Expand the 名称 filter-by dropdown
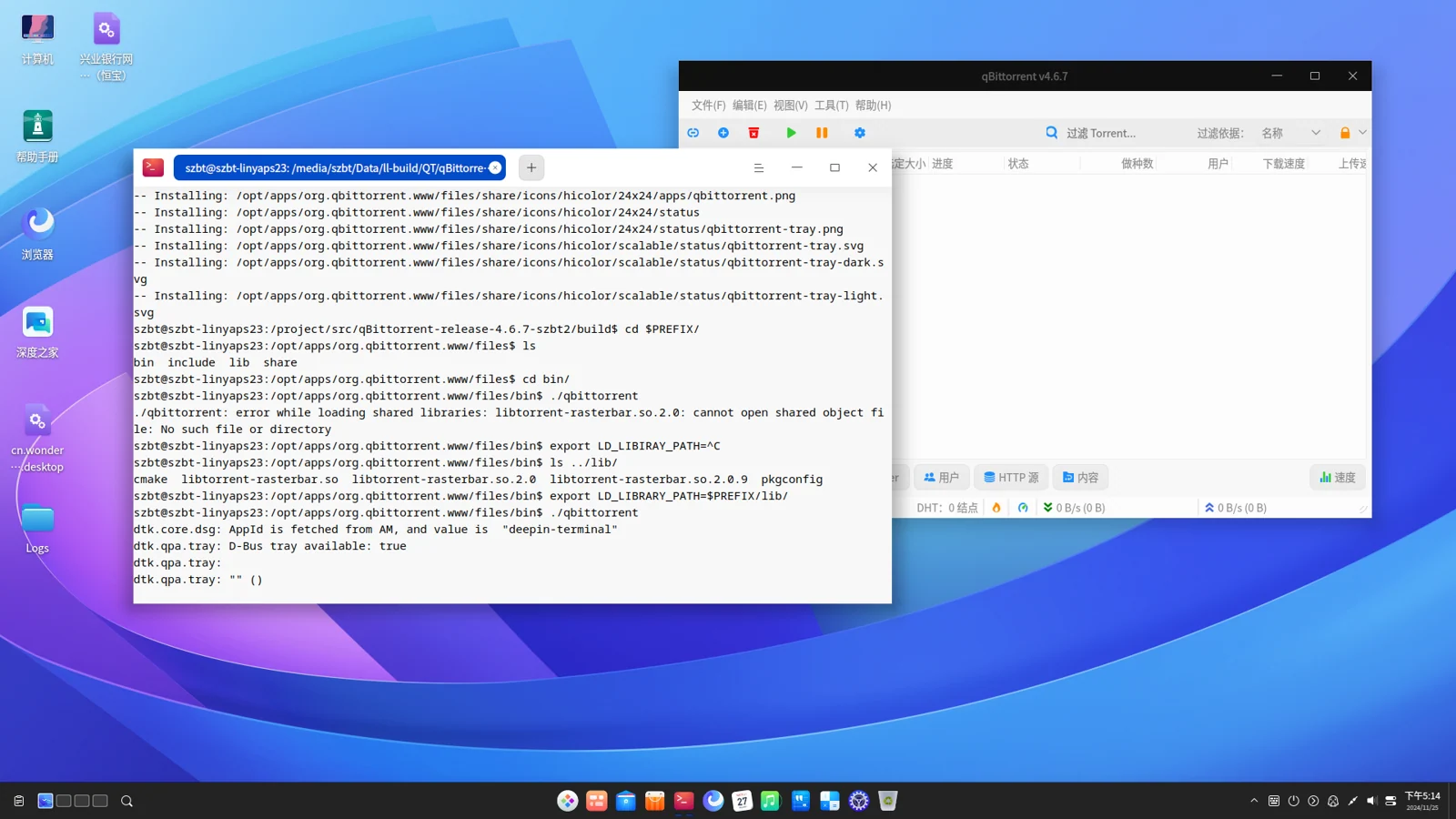This screenshot has width=1456, height=819. tap(1290, 133)
